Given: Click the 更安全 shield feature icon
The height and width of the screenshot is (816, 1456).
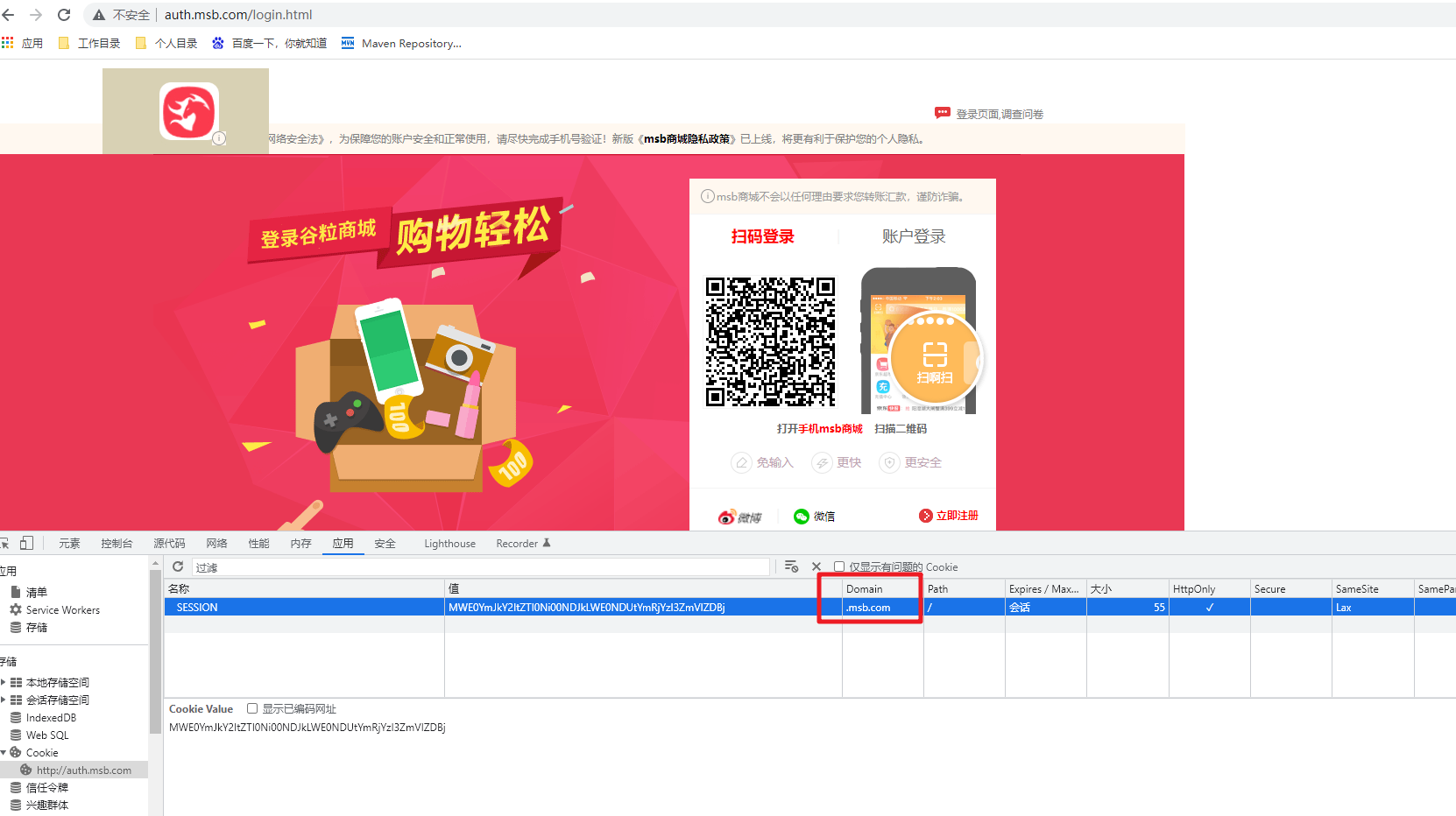Looking at the screenshot, I should [x=890, y=462].
